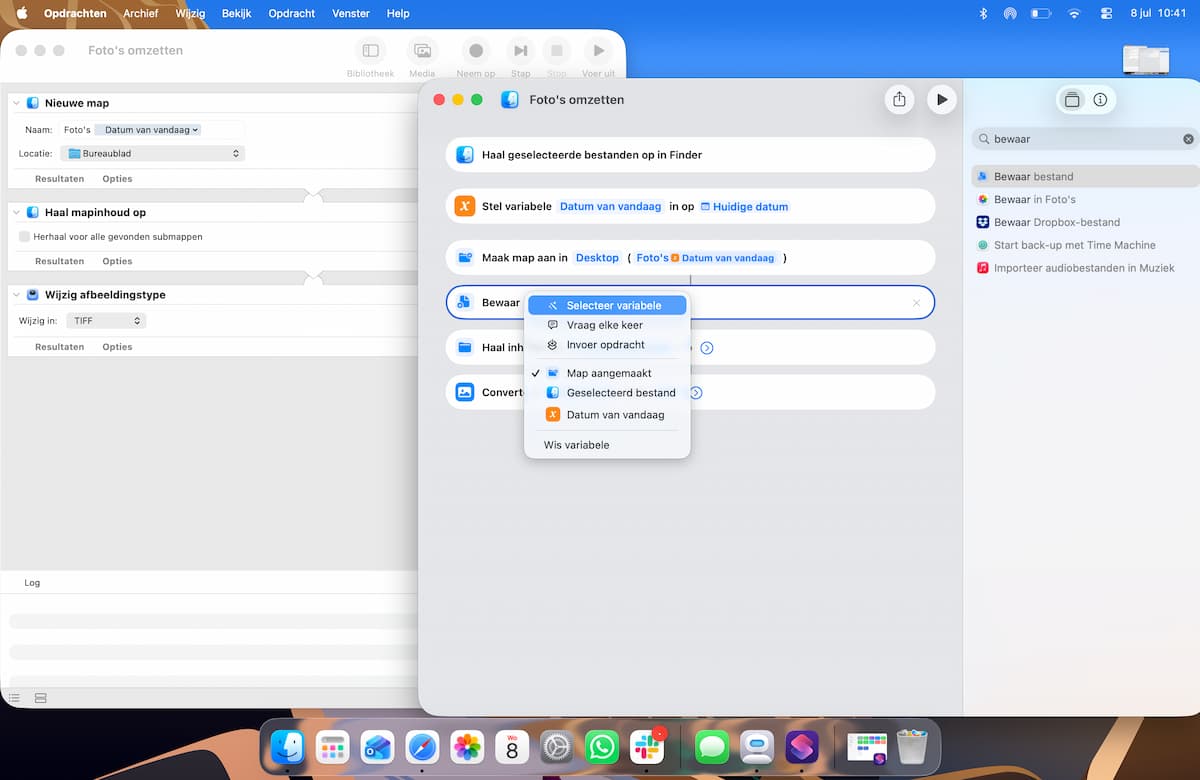Image resolution: width=1200 pixels, height=780 pixels.
Task: Open the Locatie Bureaublad dropdown
Action: coord(152,154)
